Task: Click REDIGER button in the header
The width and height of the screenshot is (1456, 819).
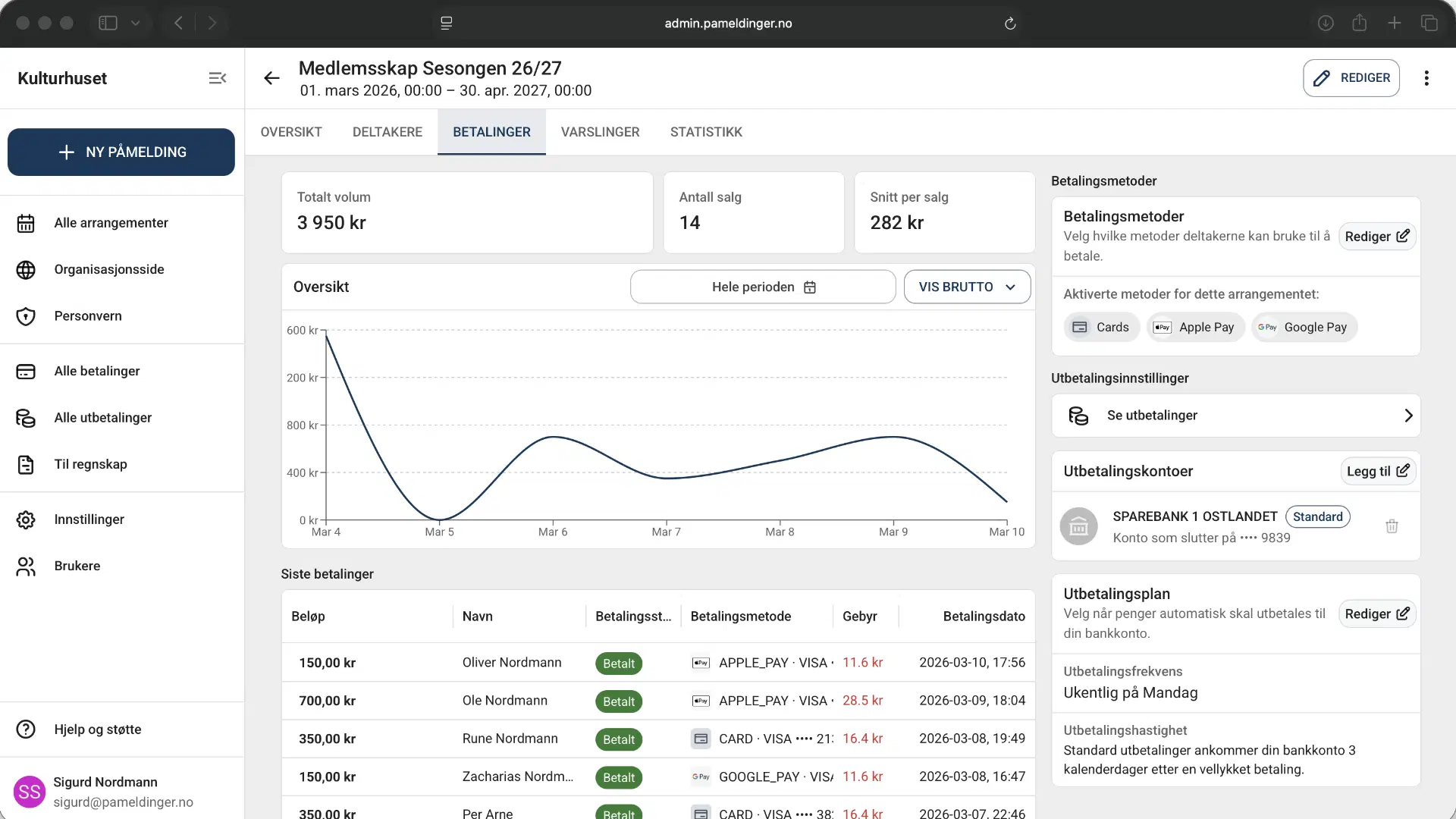Action: (1351, 78)
